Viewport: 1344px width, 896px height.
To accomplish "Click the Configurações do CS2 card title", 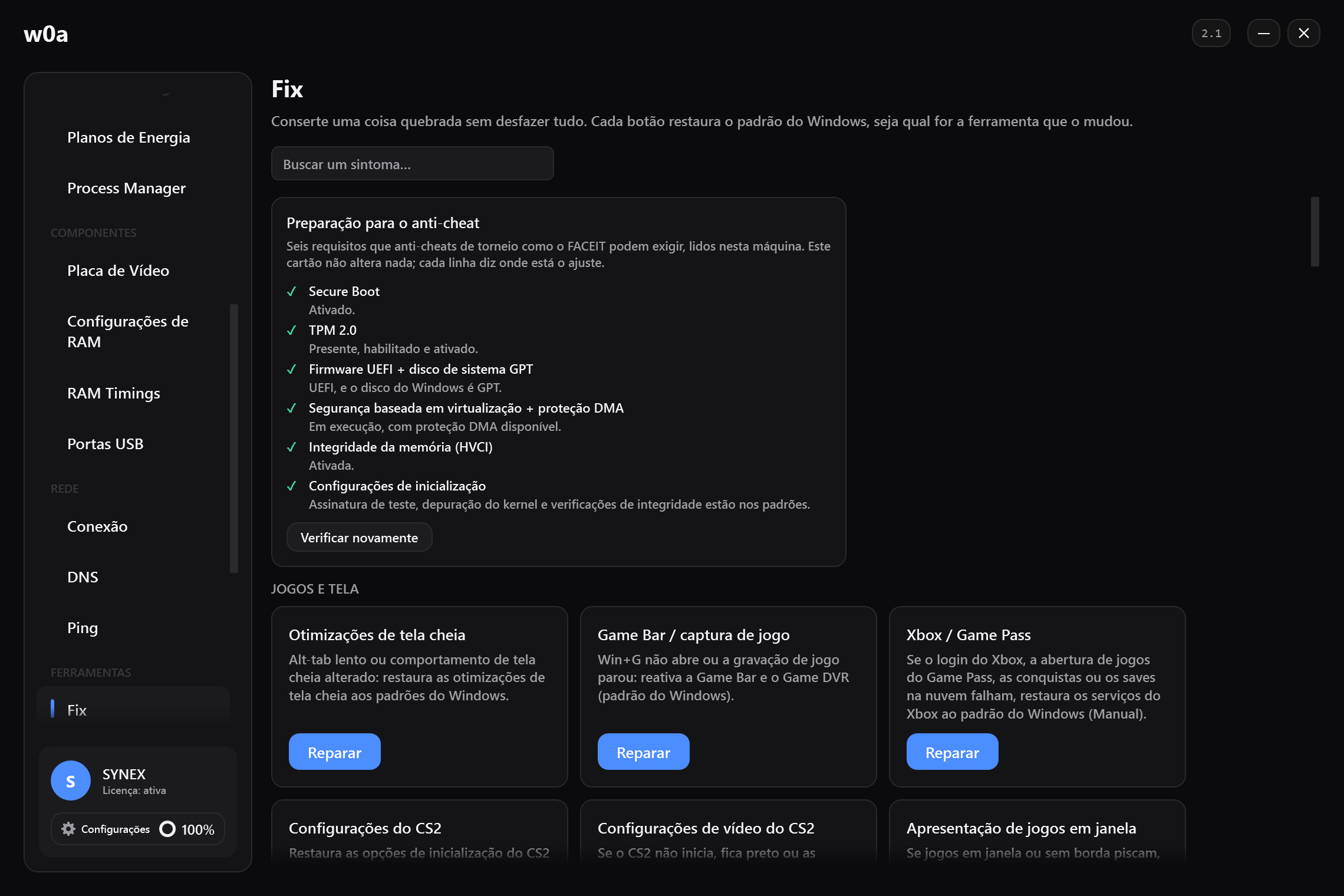I will pos(365,828).
